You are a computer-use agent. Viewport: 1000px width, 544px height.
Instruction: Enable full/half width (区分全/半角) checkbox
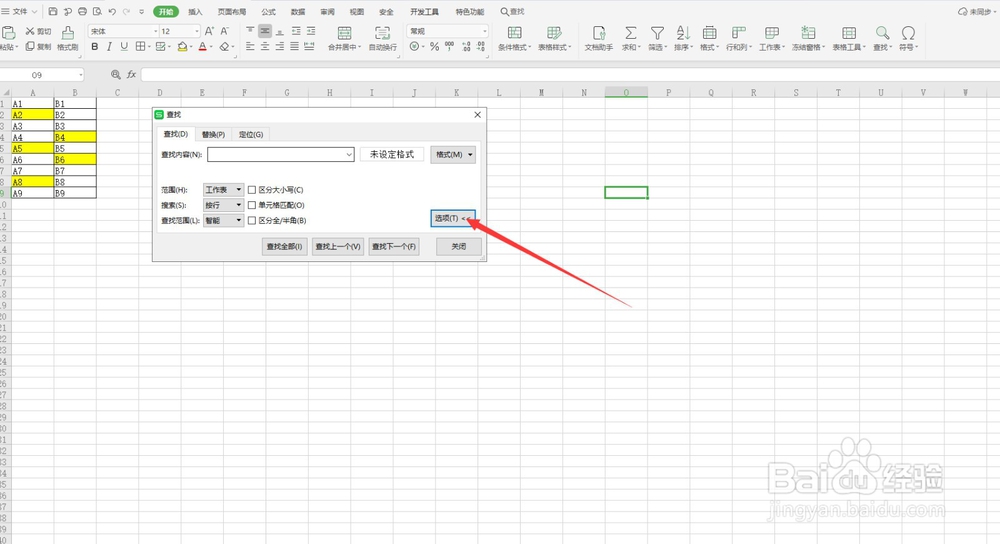(252, 221)
